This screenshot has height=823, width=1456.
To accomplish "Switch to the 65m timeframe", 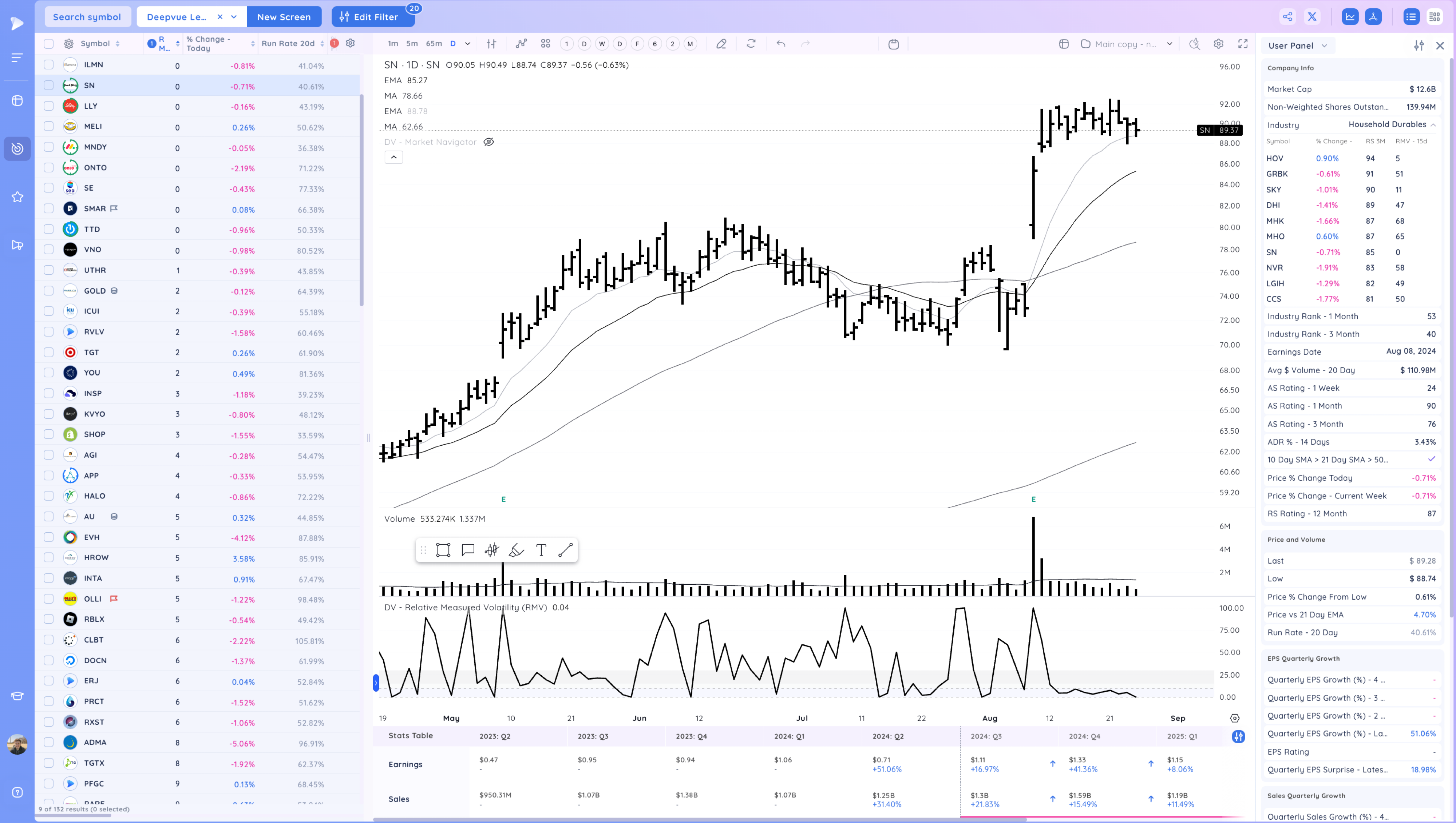I will coord(434,44).
